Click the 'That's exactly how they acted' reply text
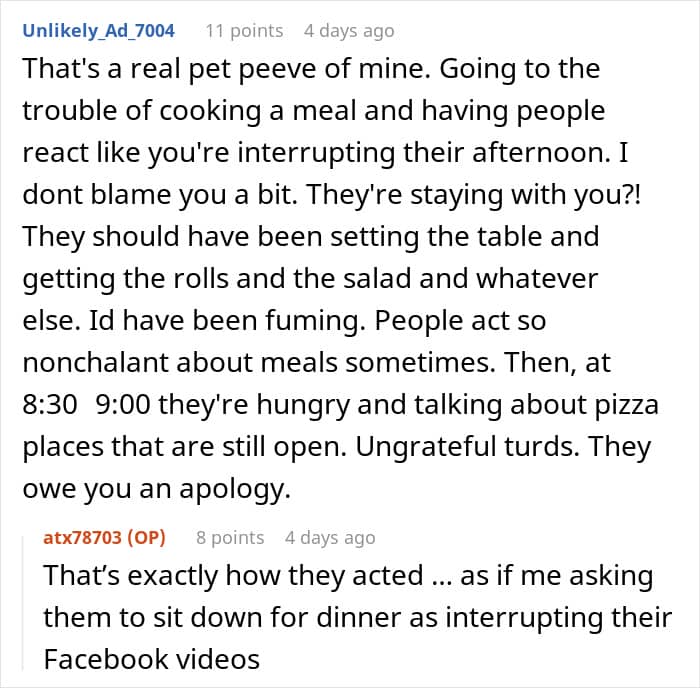The height and width of the screenshot is (688, 700). [x=233, y=575]
